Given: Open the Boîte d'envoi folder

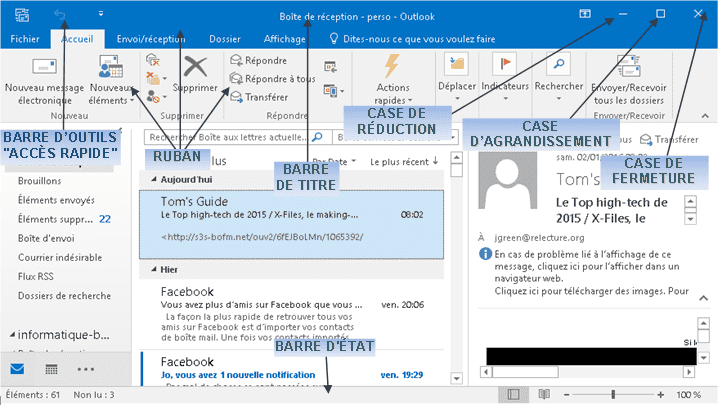Looking at the screenshot, I should click(46, 239).
